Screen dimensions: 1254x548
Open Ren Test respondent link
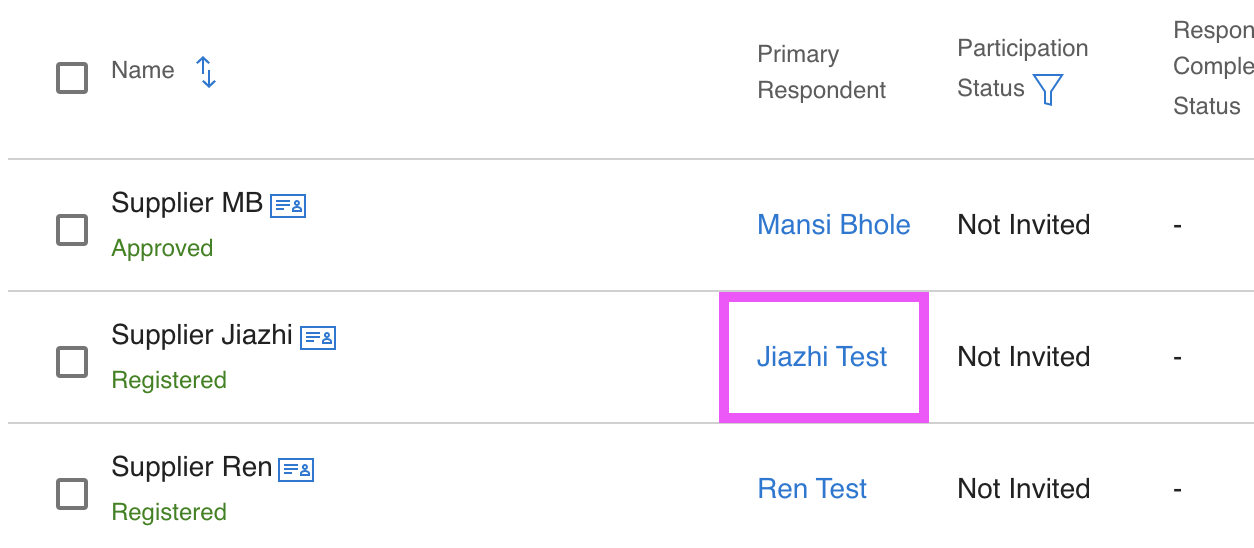coord(812,489)
